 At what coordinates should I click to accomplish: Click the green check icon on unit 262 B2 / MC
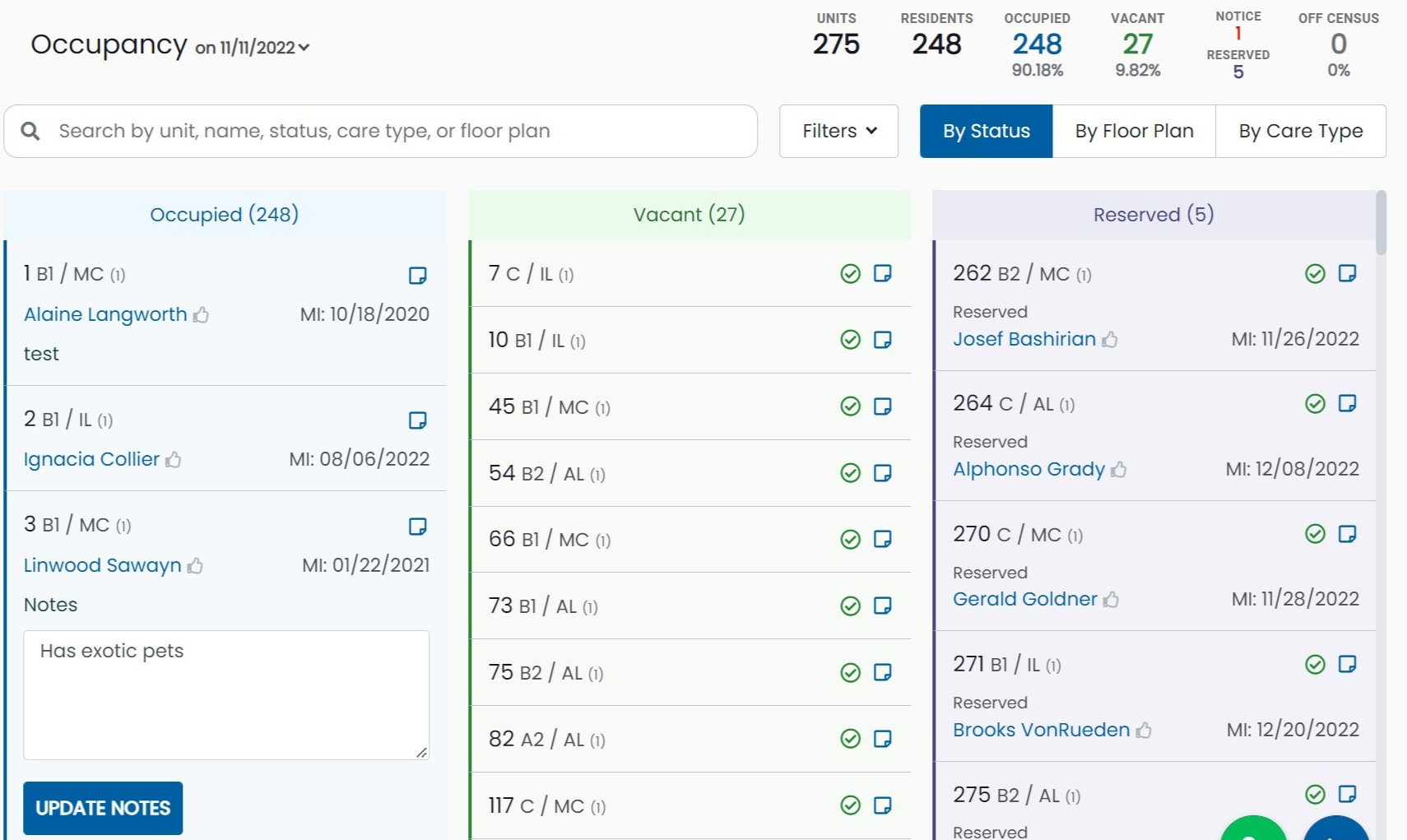tap(1316, 273)
